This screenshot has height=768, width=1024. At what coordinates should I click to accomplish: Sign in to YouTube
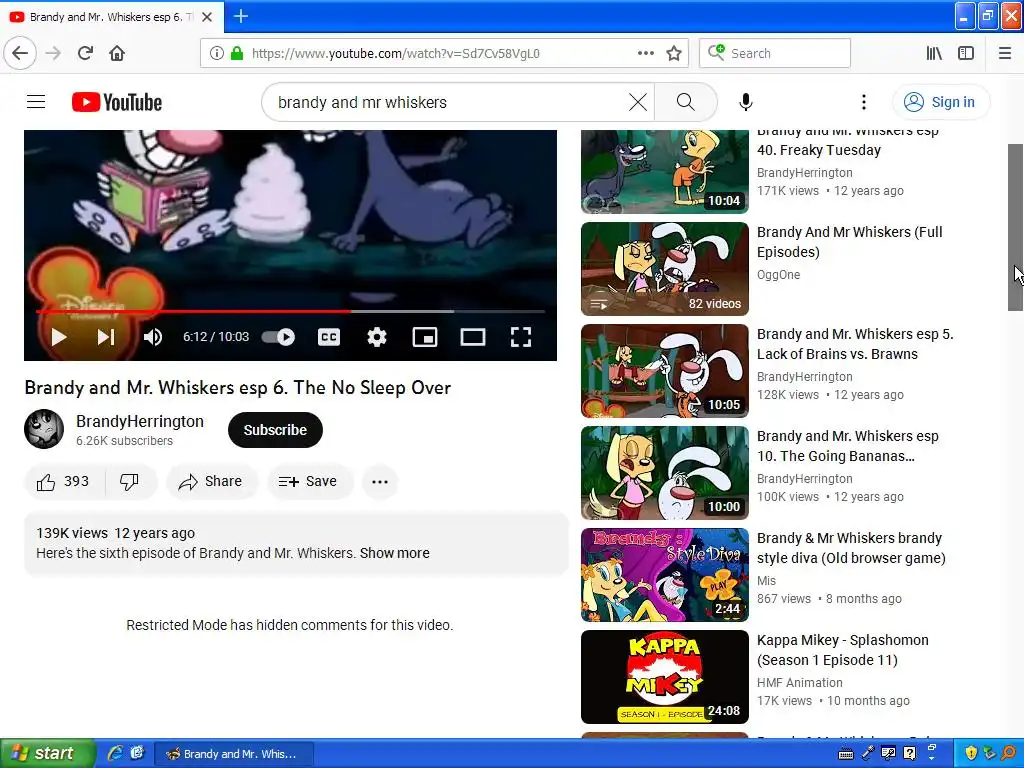[940, 102]
